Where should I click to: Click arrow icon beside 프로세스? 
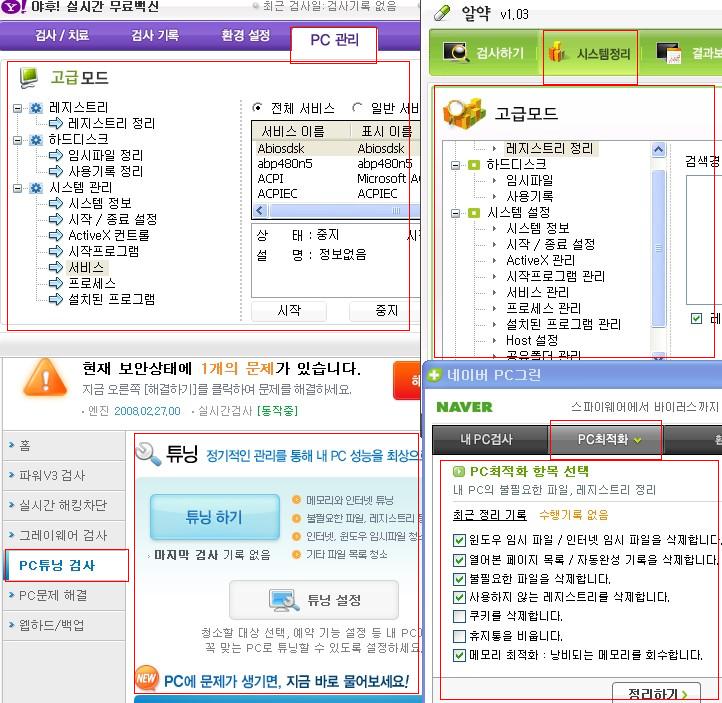pyautogui.click(x=56, y=283)
